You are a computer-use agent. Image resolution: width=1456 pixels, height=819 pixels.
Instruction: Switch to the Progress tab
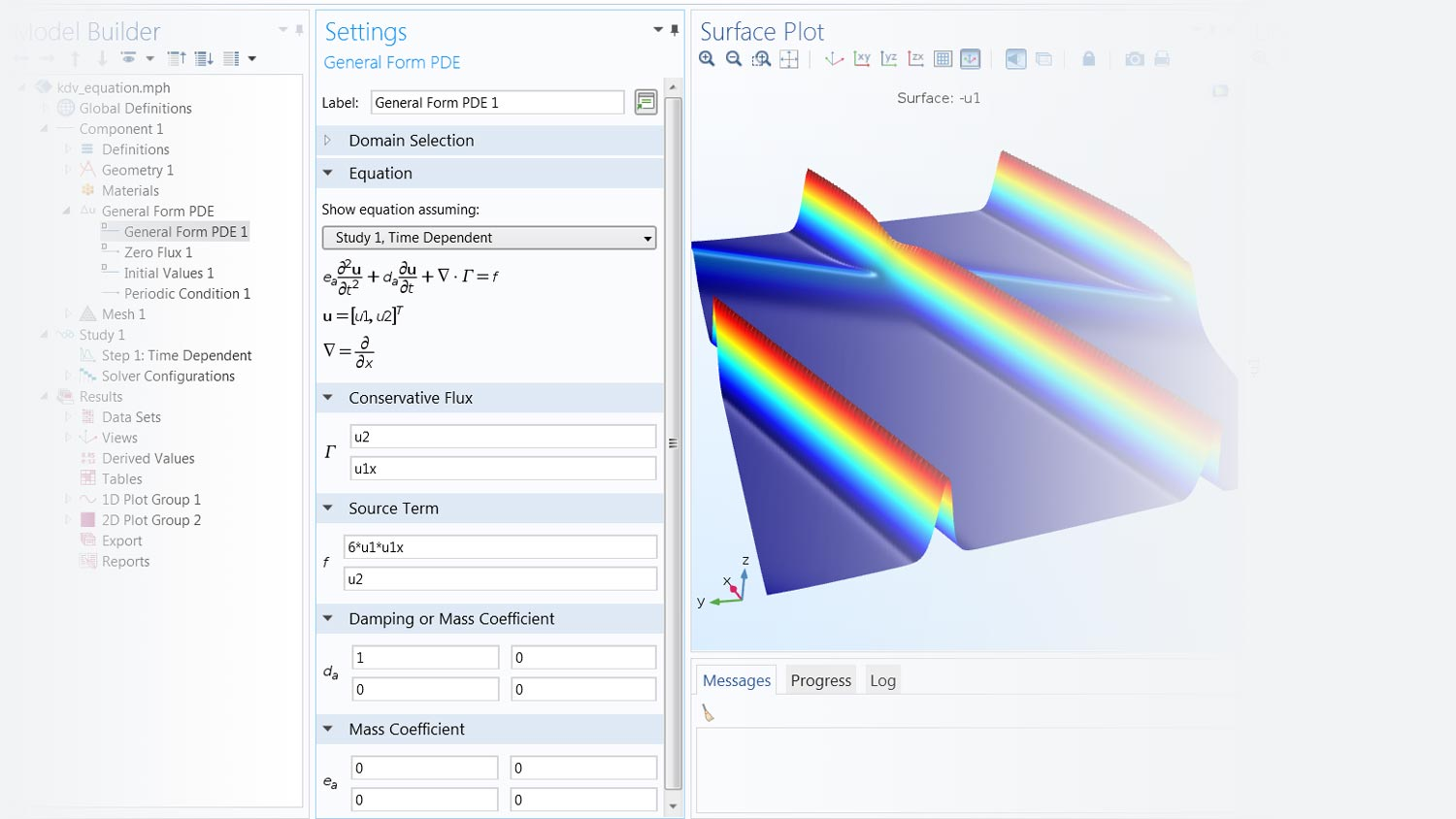point(820,680)
